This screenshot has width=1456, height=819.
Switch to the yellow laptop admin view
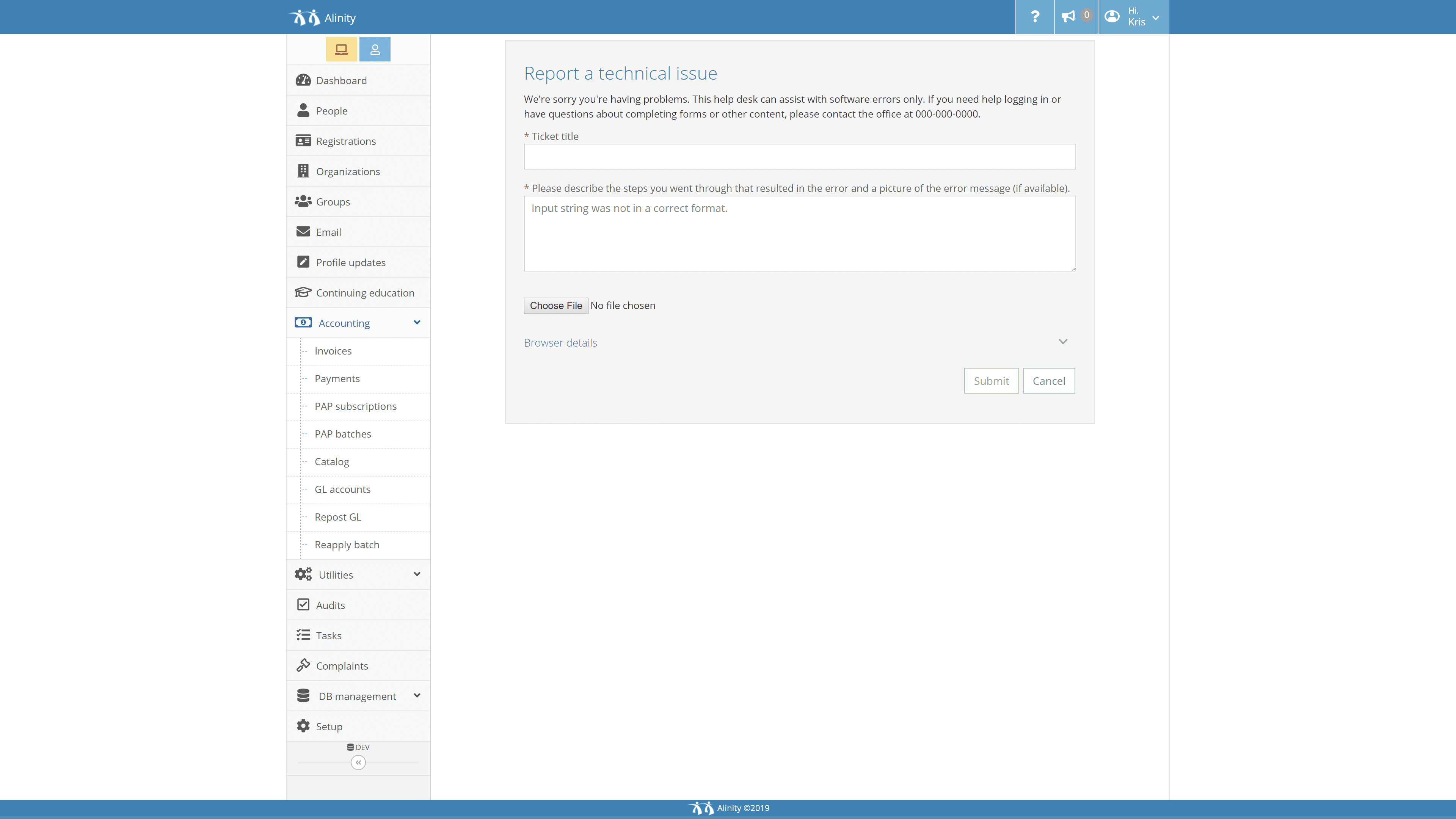[341, 49]
